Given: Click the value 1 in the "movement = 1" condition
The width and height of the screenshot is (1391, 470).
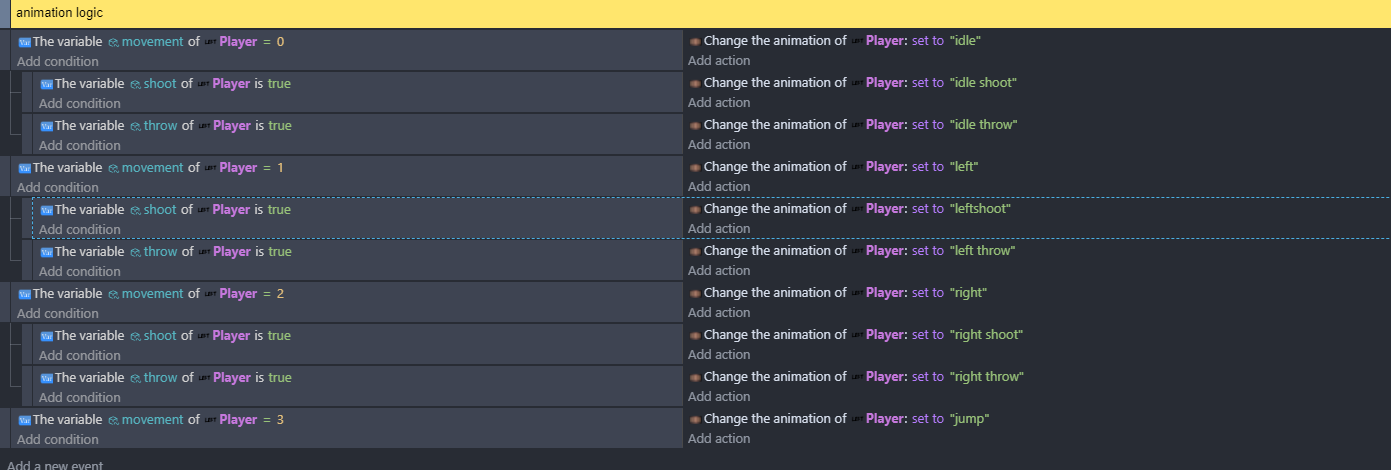Looking at the screenshot, I should [x=280, y=168].
